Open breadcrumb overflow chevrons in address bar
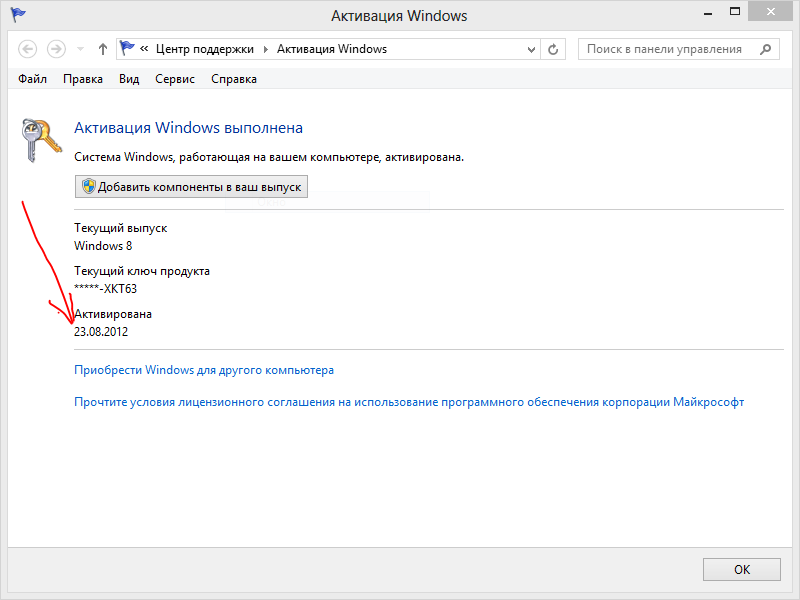The image size is (800, 600). click(144, 49)
